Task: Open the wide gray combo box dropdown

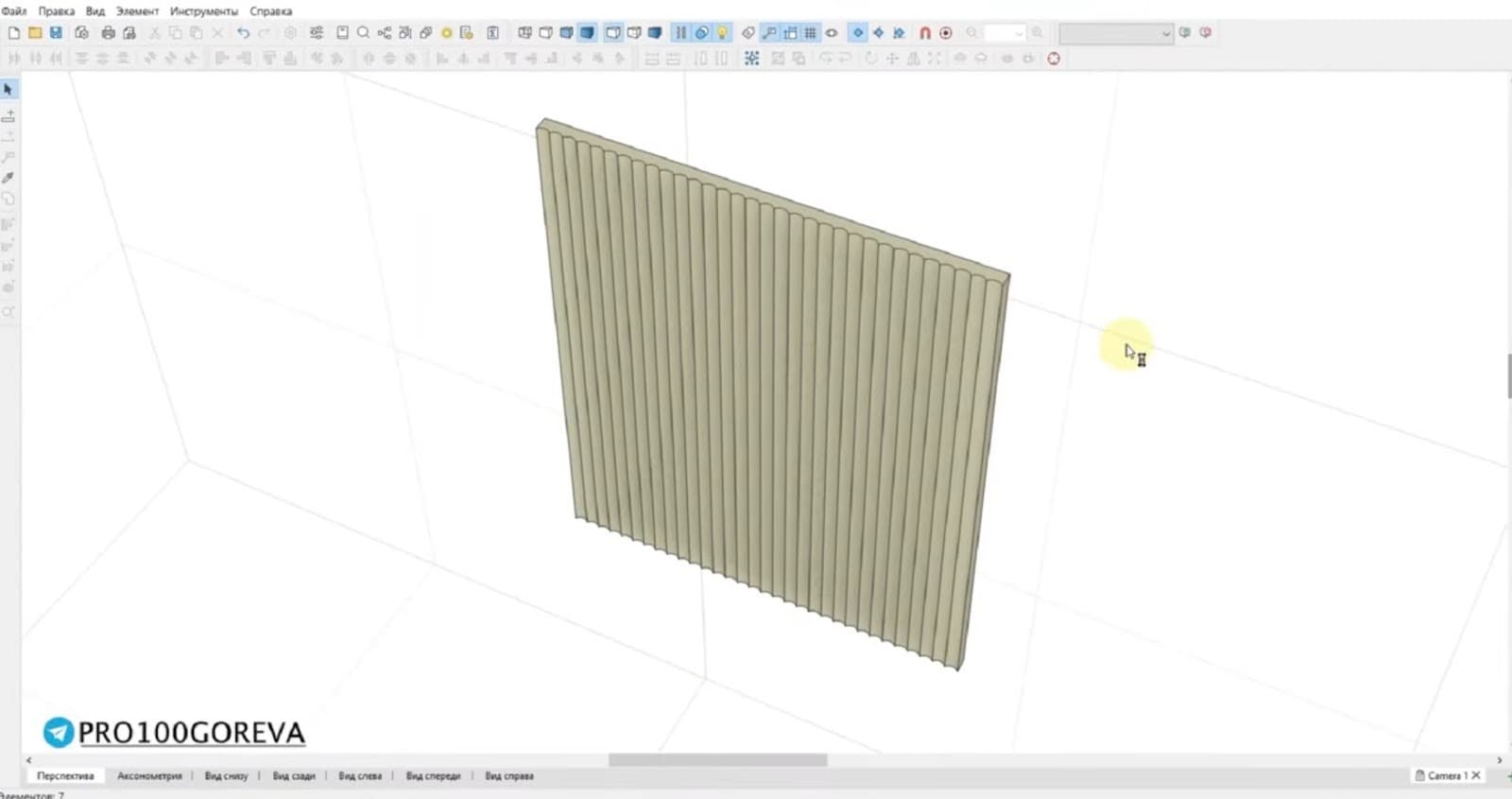Action: click(x=1115, y=33)
